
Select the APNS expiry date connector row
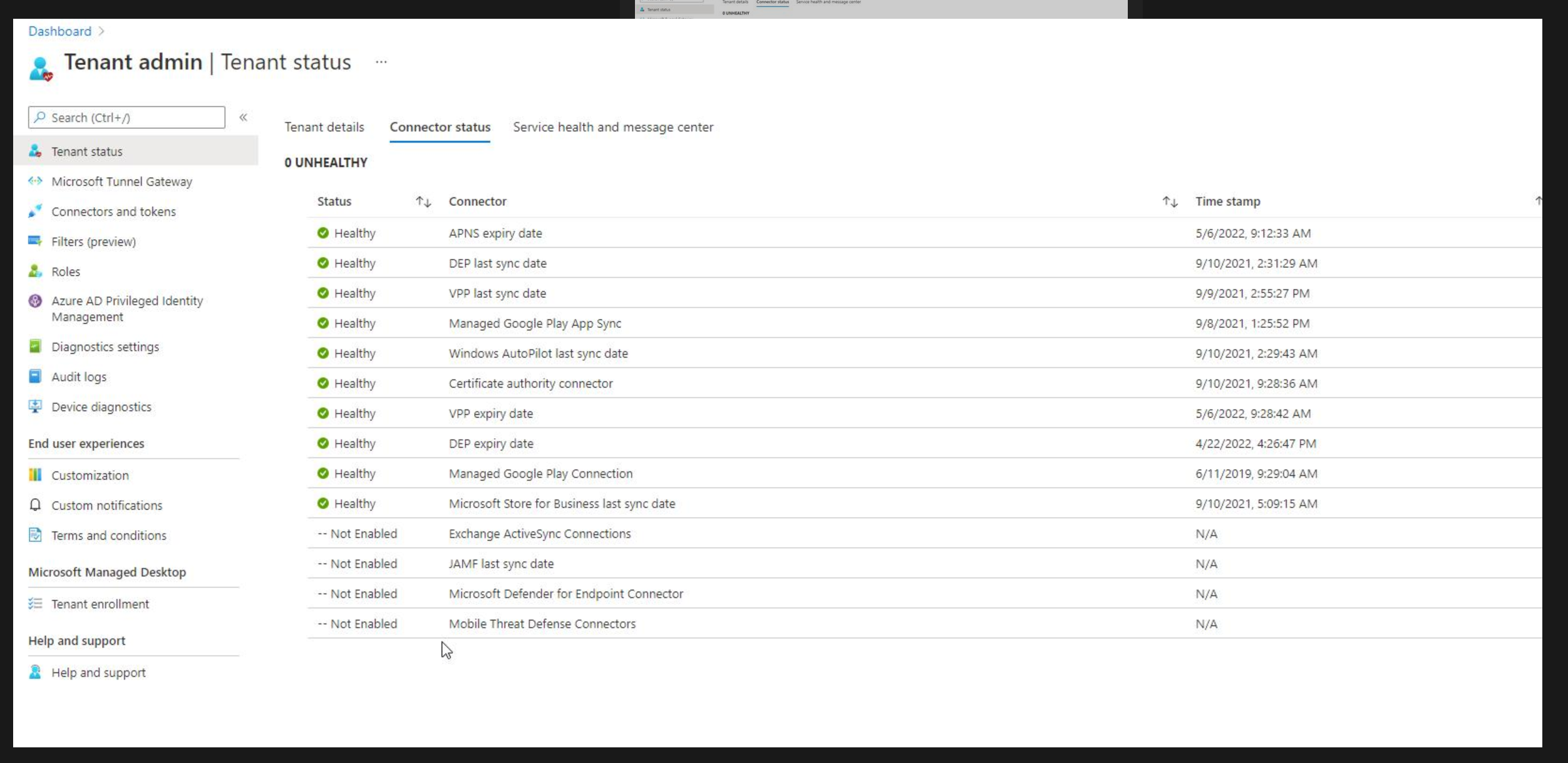495,233
